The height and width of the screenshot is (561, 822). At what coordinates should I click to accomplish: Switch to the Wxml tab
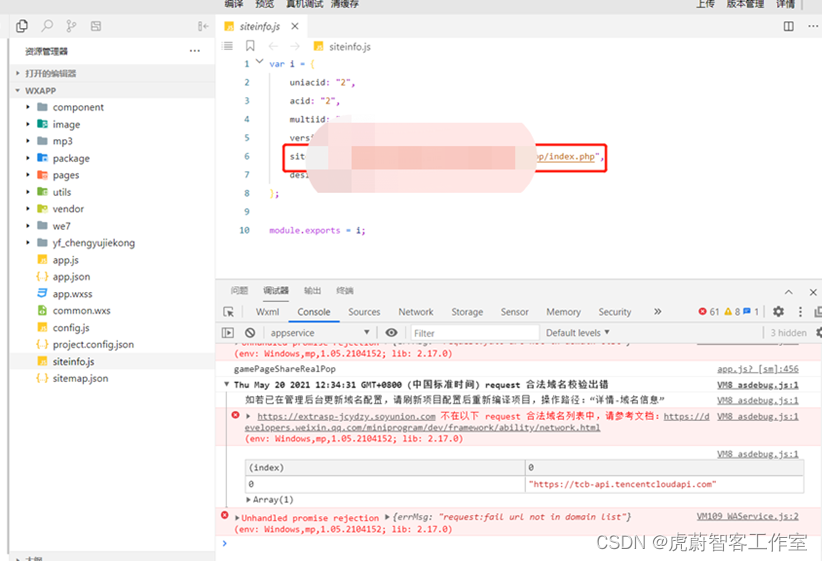267,312
